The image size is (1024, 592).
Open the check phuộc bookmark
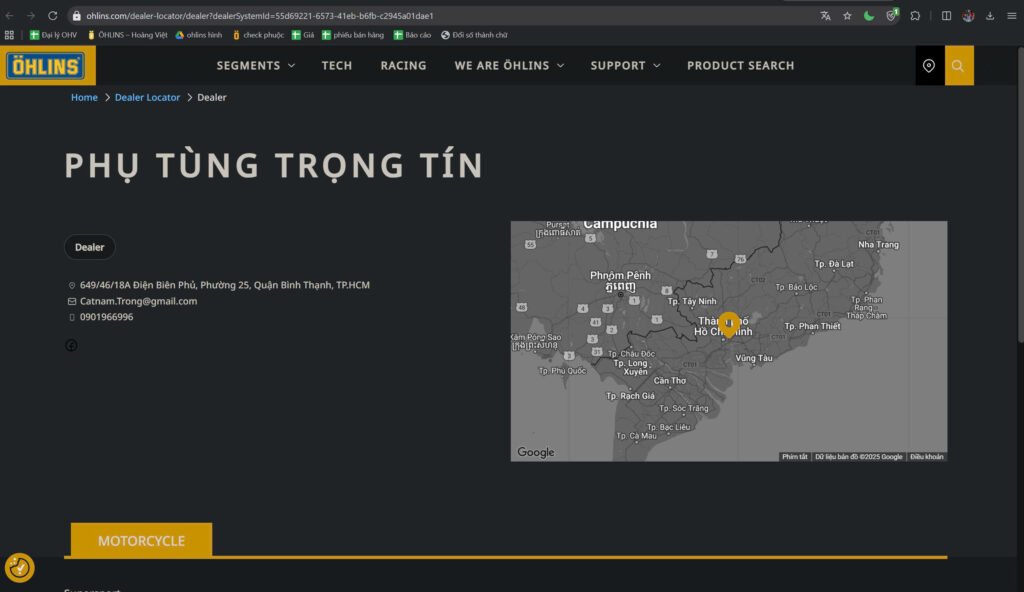click(x=258, y=35)
